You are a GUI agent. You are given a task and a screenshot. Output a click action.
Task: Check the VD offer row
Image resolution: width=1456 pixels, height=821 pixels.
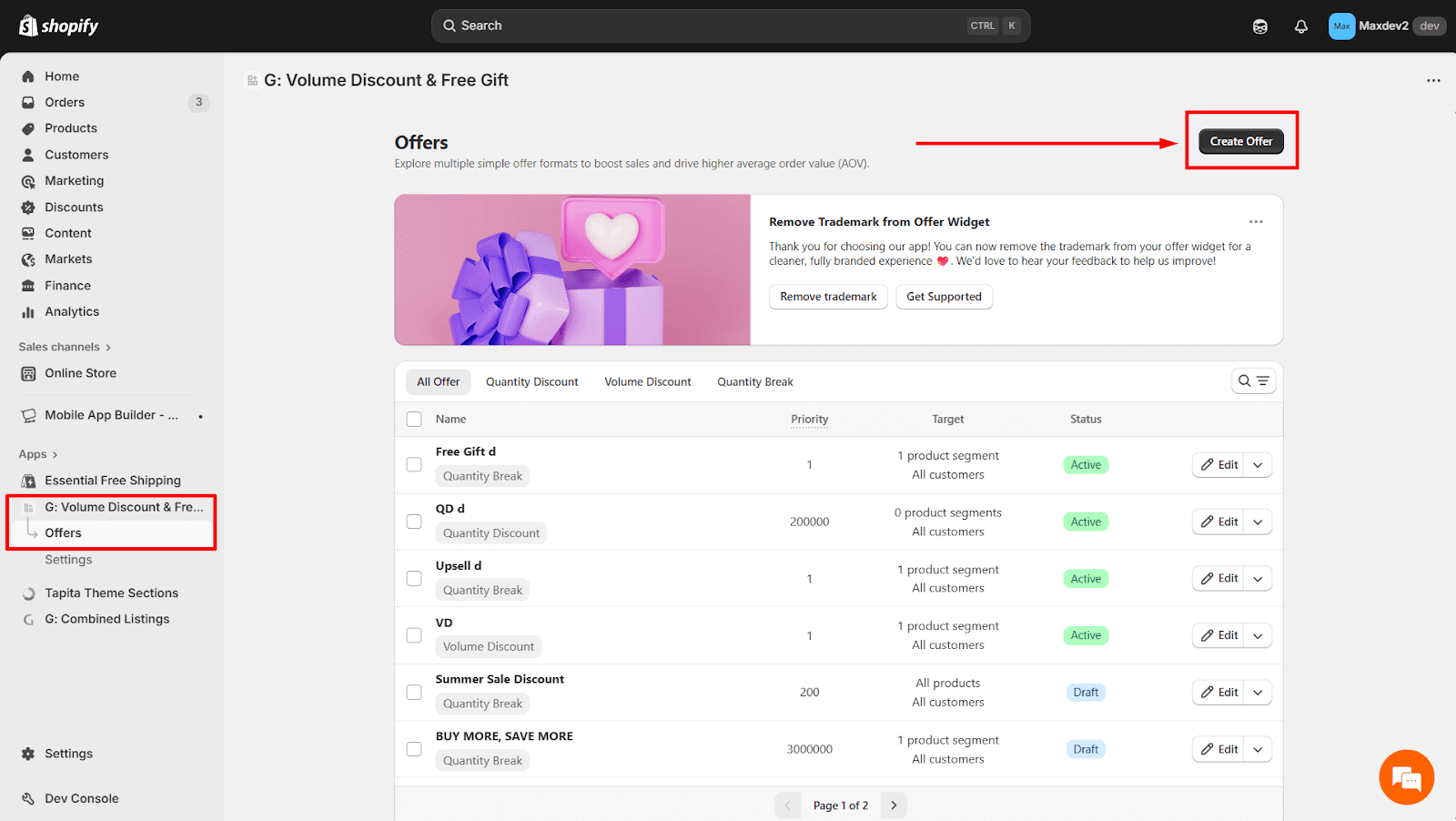point(414,635)
